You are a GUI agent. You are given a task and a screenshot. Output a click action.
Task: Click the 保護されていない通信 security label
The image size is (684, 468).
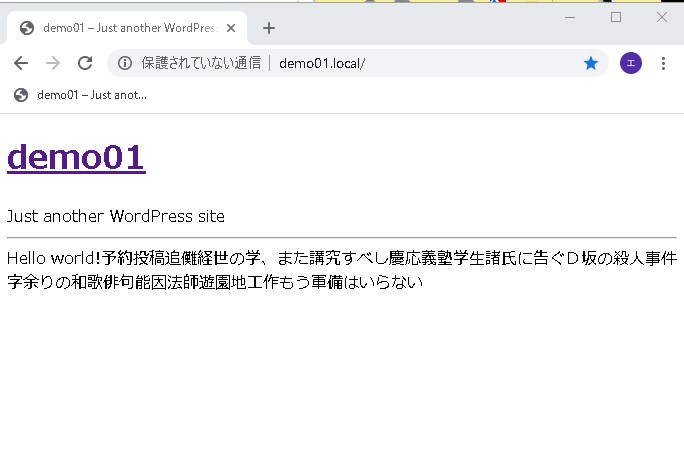[200, 63]
